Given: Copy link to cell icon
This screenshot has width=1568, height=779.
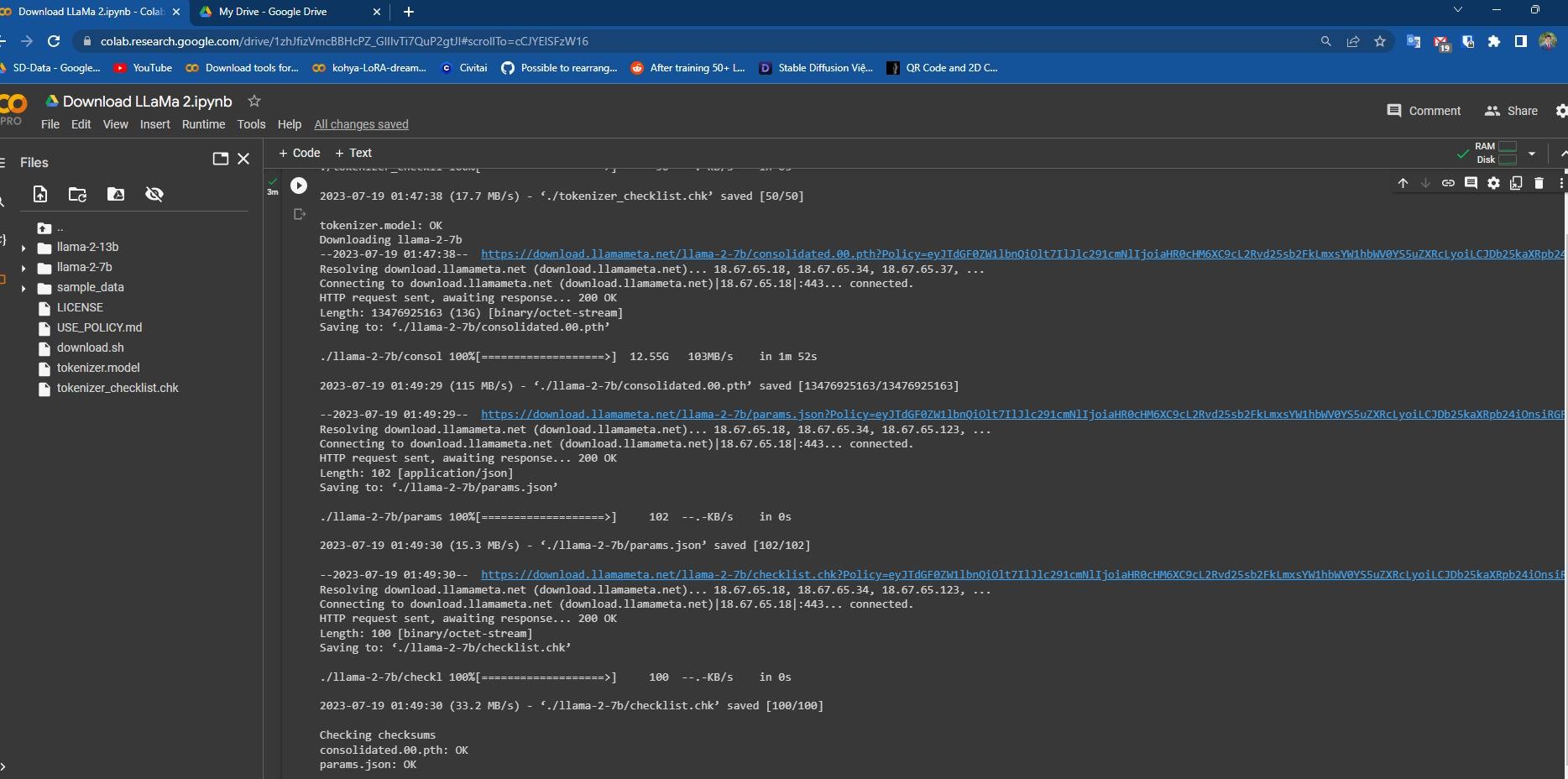Looking at the screenshot, I should tap(1448, 183).
